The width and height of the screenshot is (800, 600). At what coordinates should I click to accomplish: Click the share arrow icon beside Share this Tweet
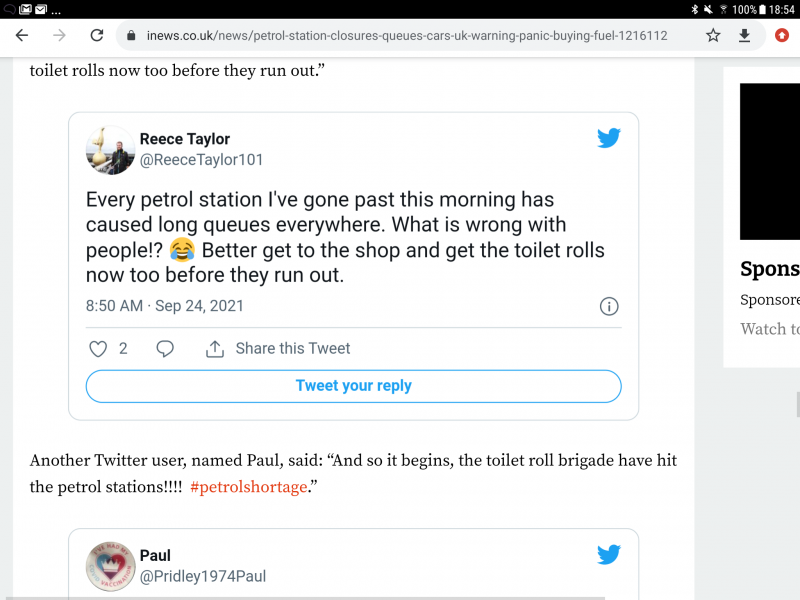click(x=215, y=348)
